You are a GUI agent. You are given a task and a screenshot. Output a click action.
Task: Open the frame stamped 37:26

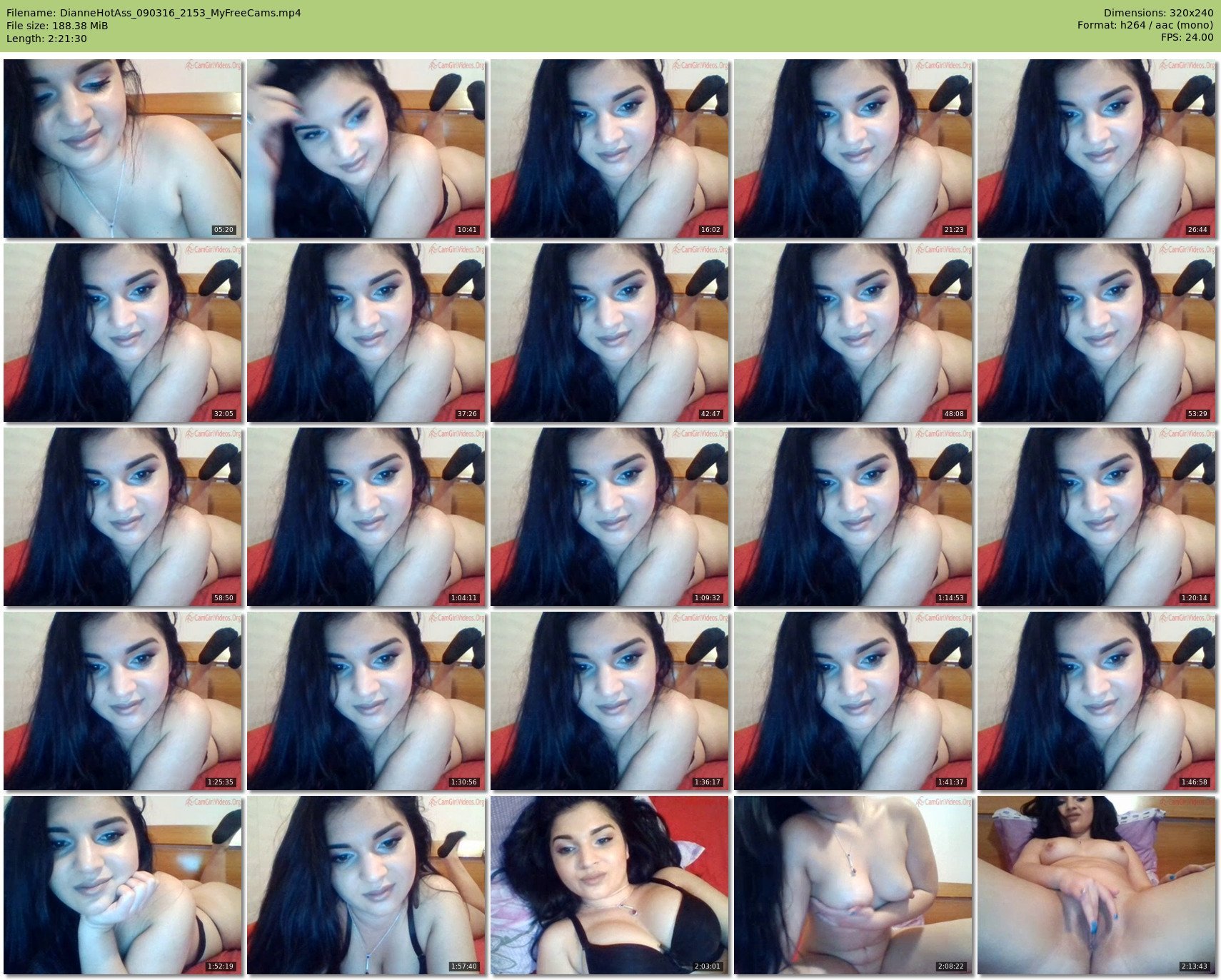tap(366, 333)
